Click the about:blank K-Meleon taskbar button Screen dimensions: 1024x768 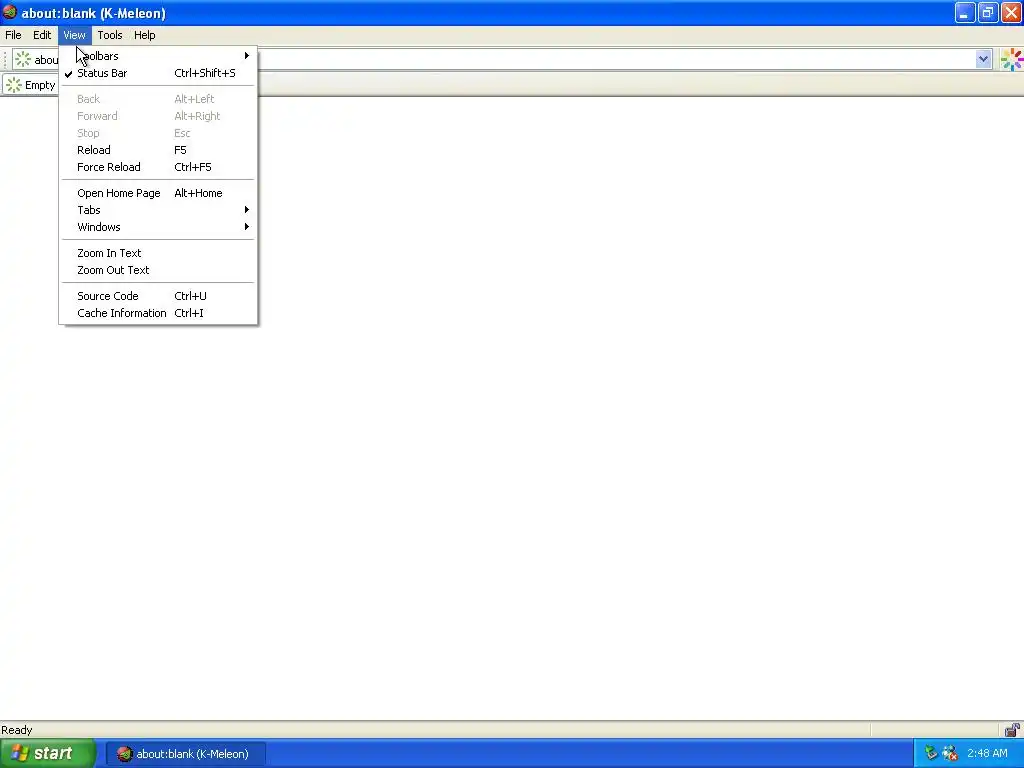185,754
